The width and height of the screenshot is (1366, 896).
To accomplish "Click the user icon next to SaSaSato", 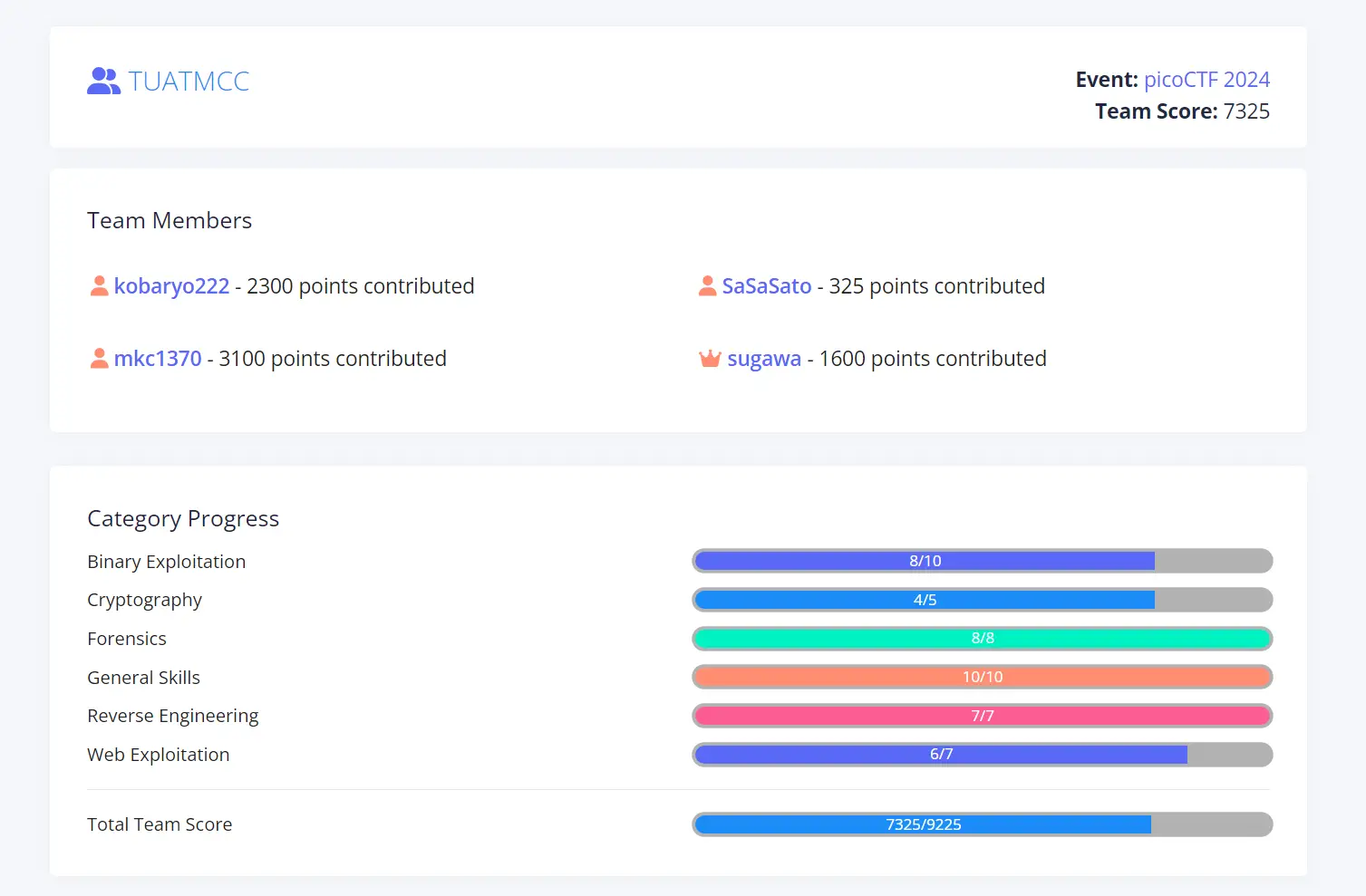I will tap(708, 286).
